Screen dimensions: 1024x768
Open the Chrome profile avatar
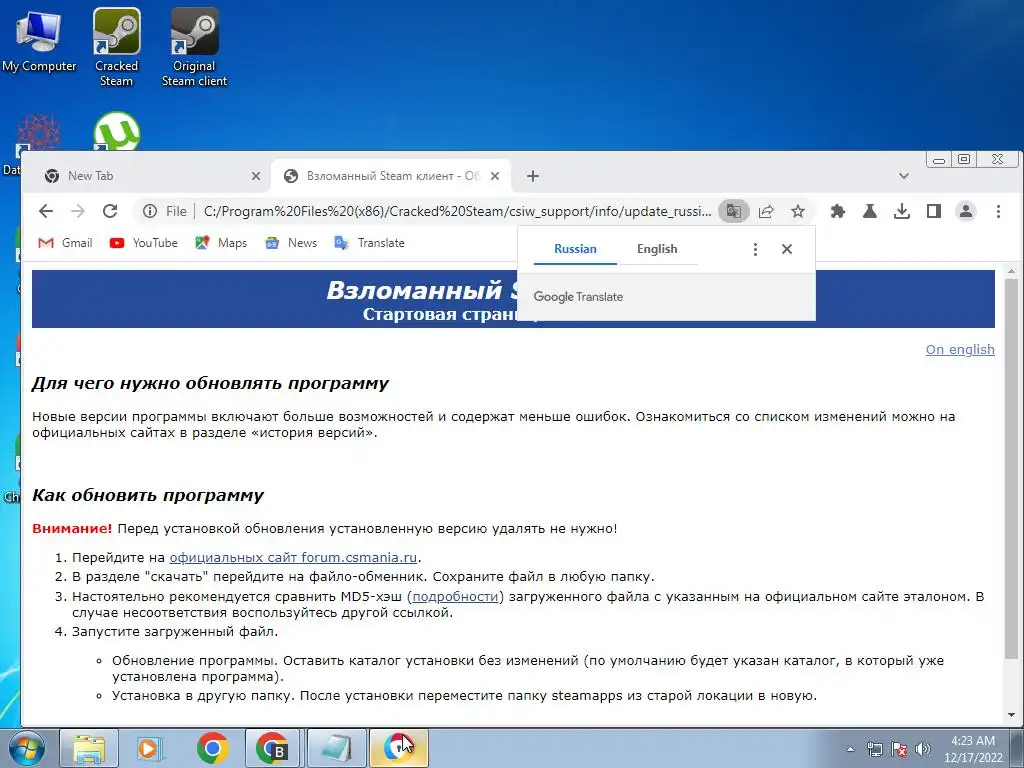[965, 211]
